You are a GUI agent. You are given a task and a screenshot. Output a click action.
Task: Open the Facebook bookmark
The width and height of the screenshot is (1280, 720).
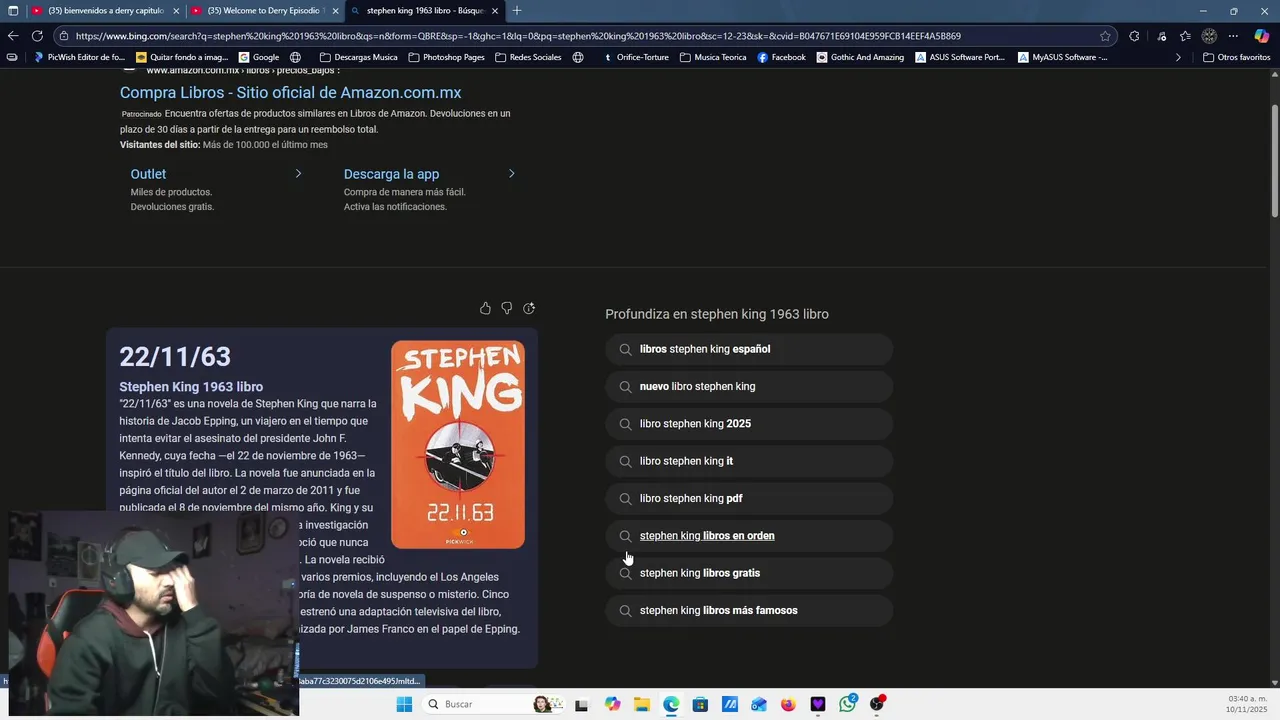pyautogui.click(x=781, y=57)
